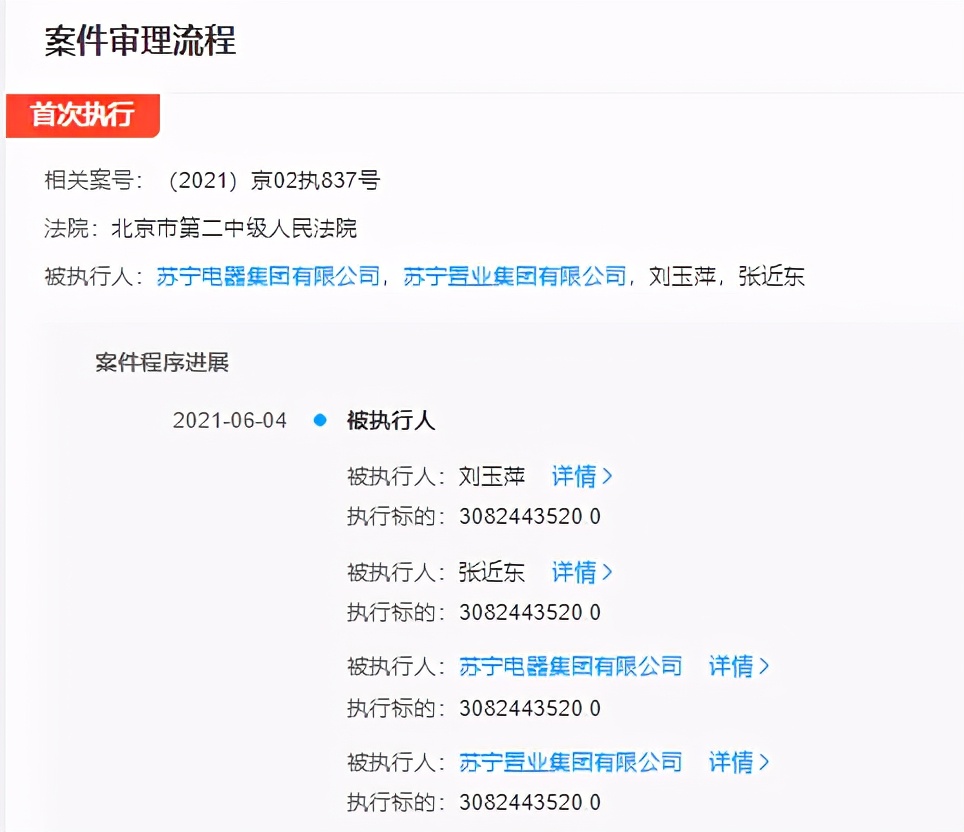Click 执行标的 amount under 苏宁置业集团有限公司

coord(530,802)
